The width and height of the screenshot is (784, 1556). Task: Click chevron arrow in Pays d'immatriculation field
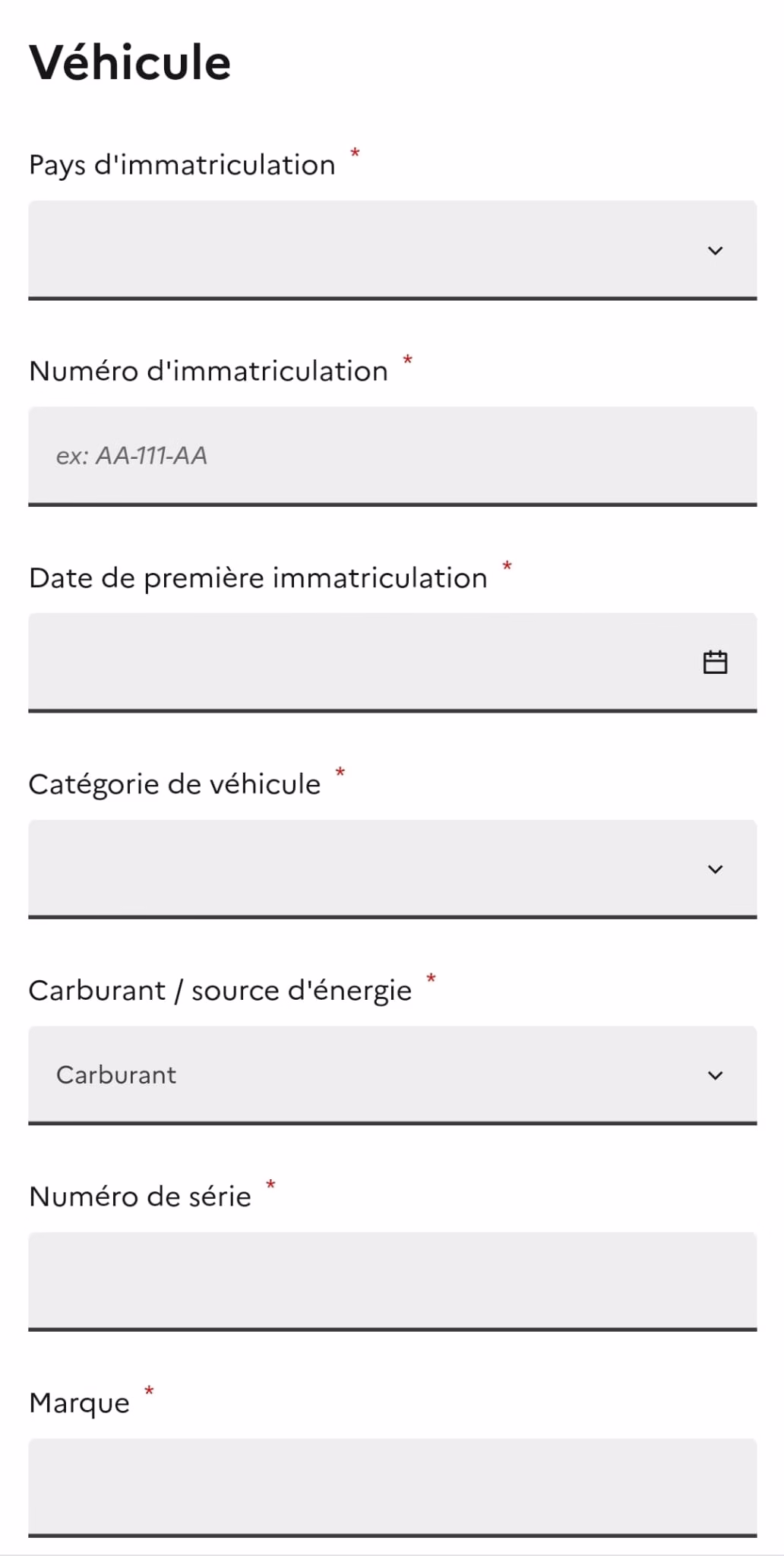715,251
